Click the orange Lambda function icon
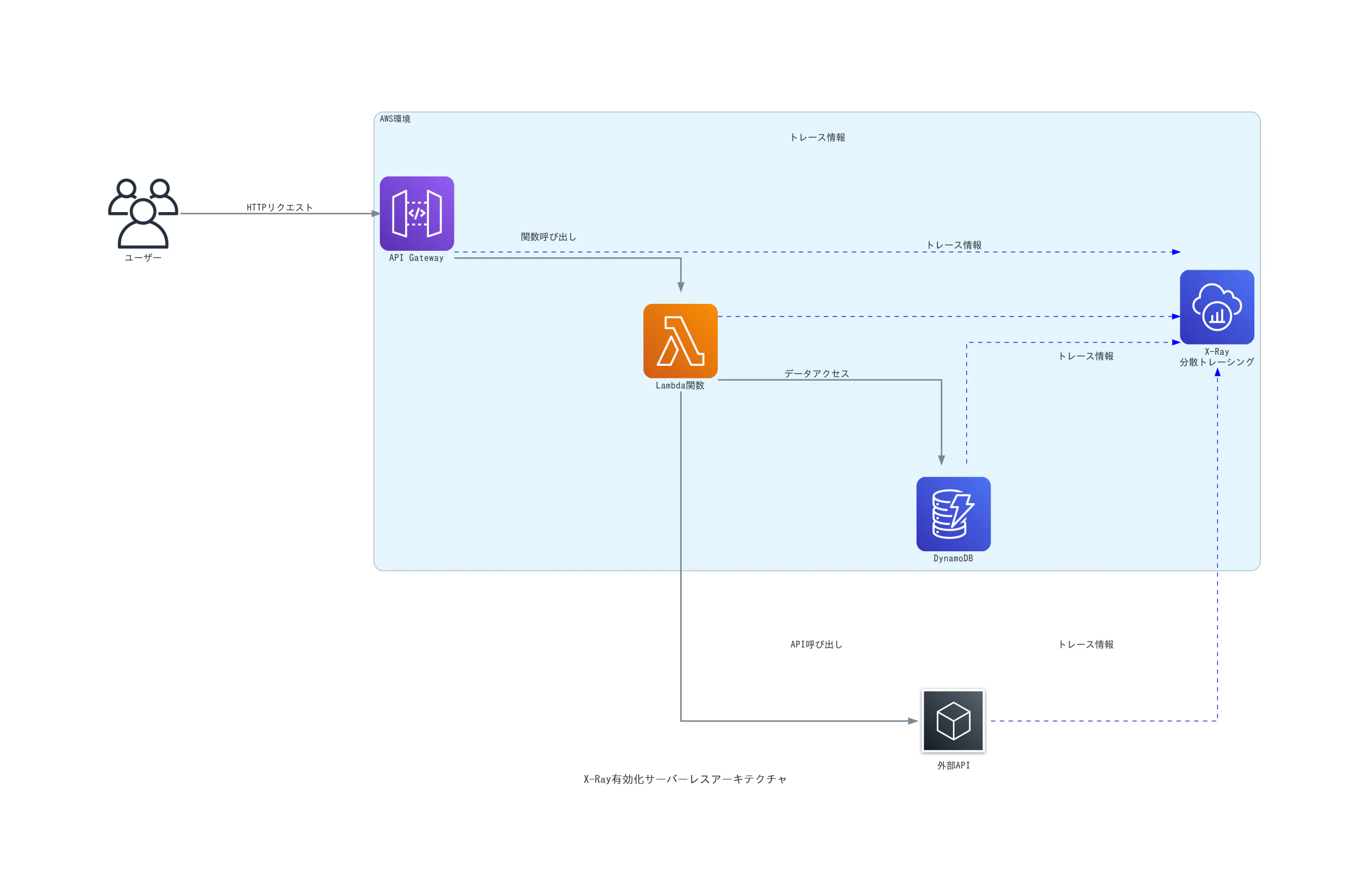This screenshot has height=896, width=1372. [x=680, y=341]
